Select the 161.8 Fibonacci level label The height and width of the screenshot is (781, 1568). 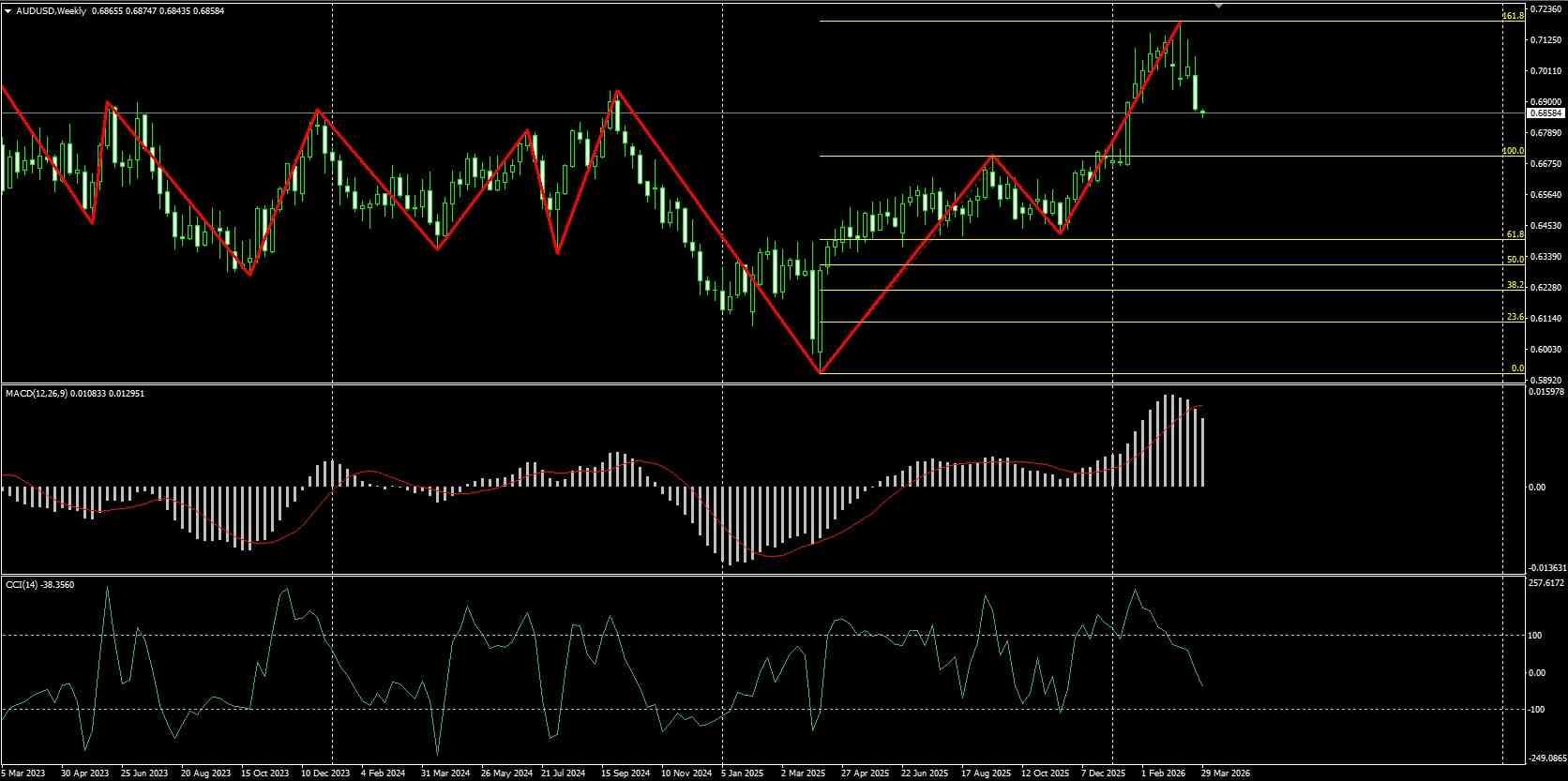point(1513,16)
